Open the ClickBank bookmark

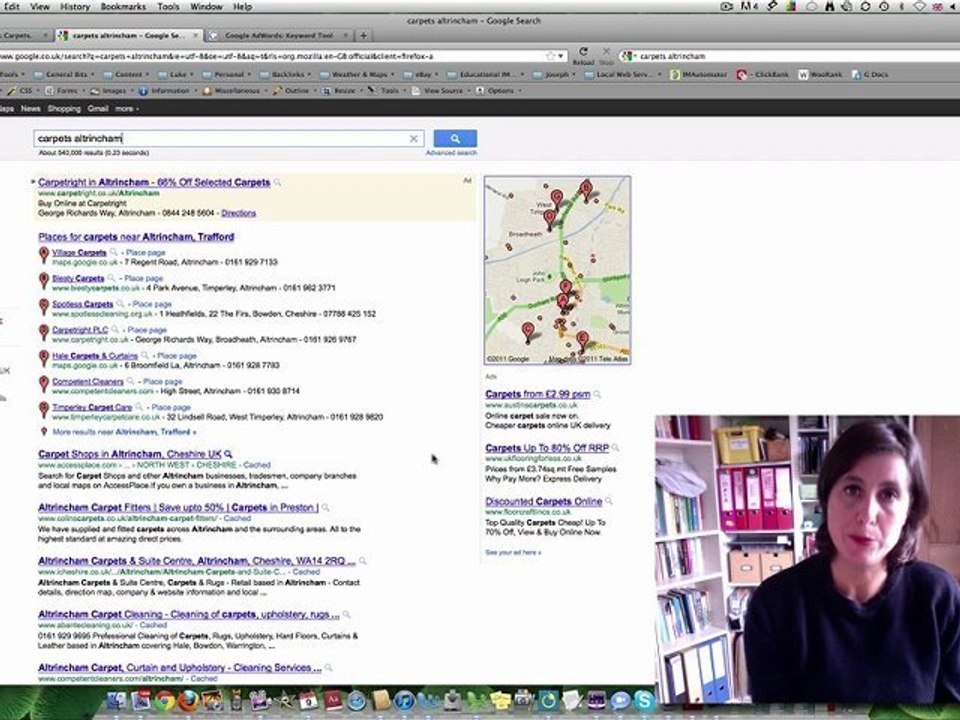(763, 75)
